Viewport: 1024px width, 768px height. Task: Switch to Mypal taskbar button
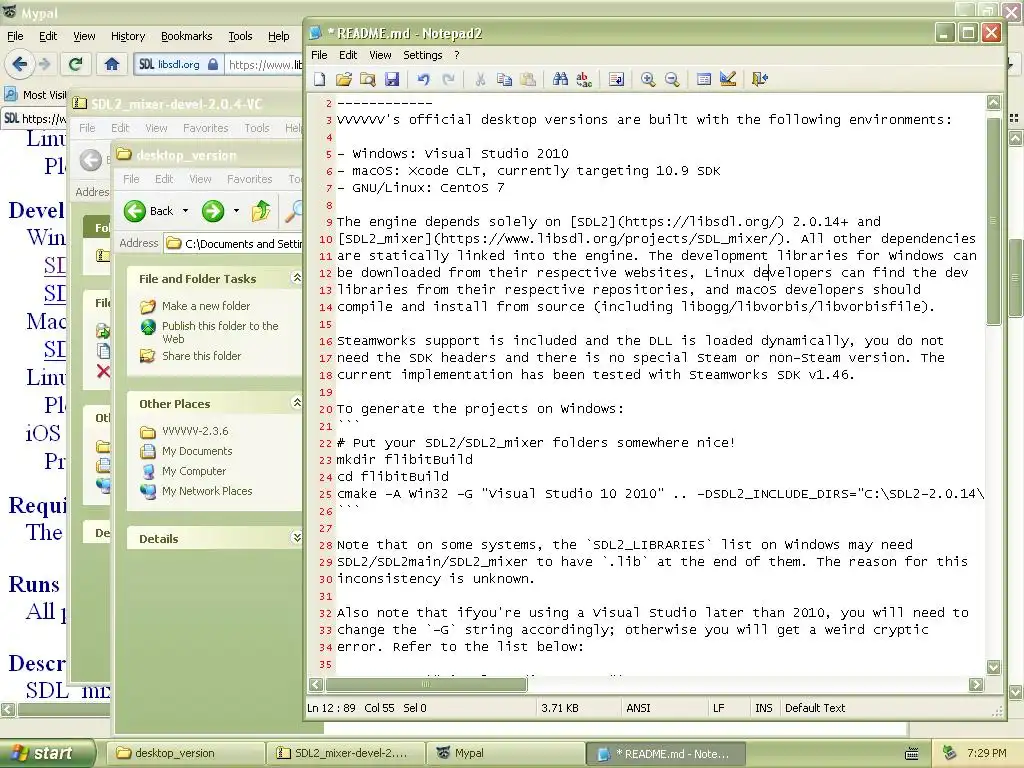tap(504, 753)
